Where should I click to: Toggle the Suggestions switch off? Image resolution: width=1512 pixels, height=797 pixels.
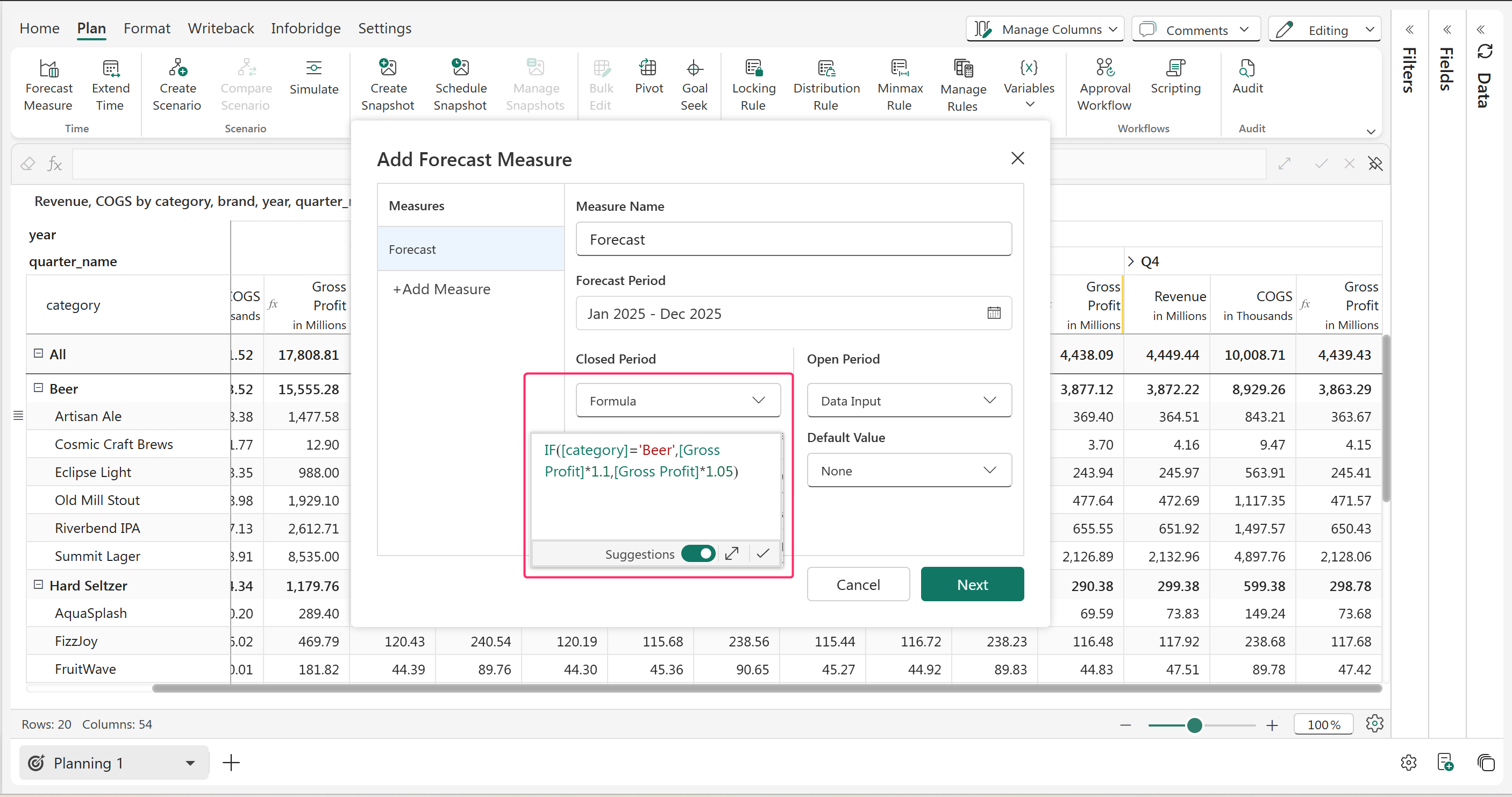(x=698, y=553)
